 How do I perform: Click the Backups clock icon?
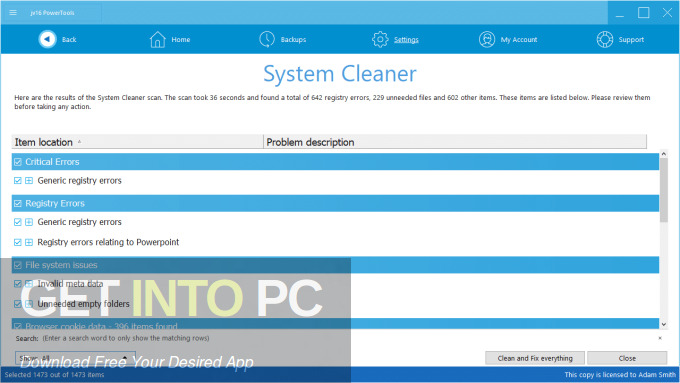[x=267, y=39]
